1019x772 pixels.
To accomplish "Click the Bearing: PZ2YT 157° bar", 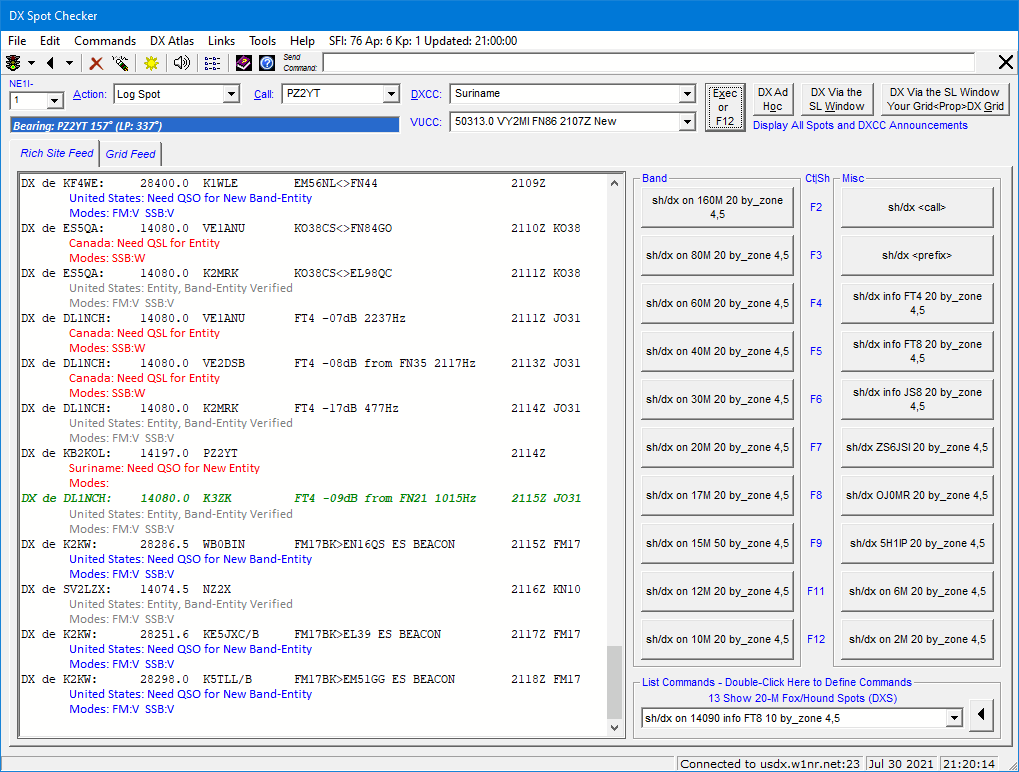I will point(205,125).
